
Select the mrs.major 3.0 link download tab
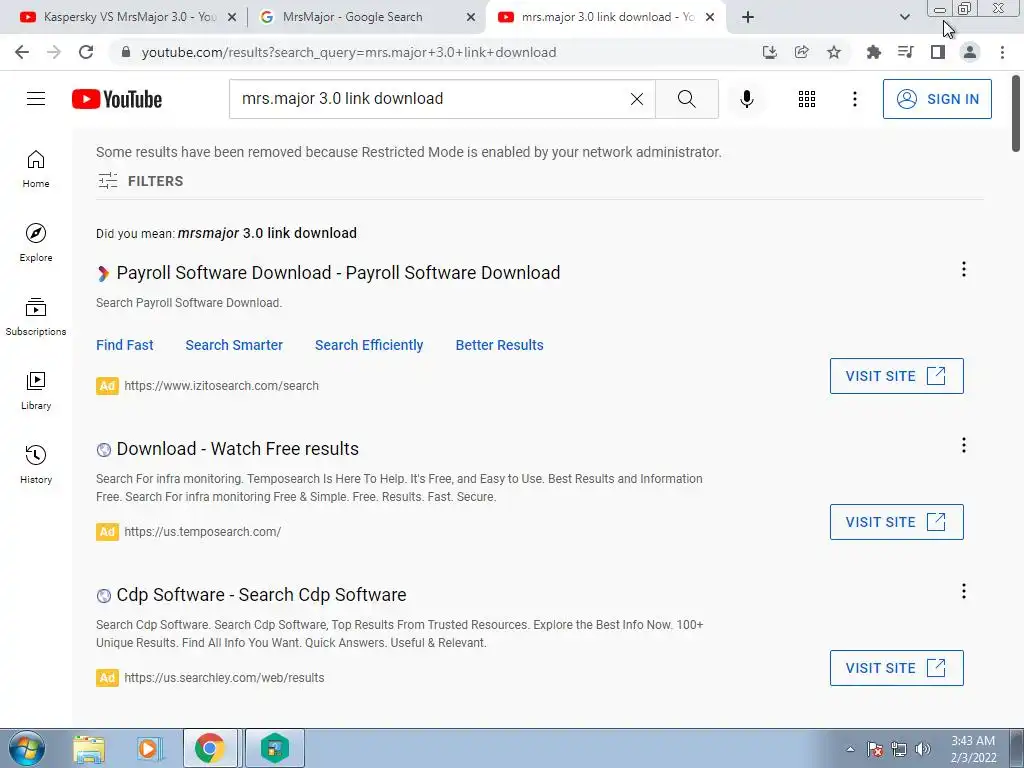(x=596, y=17)
